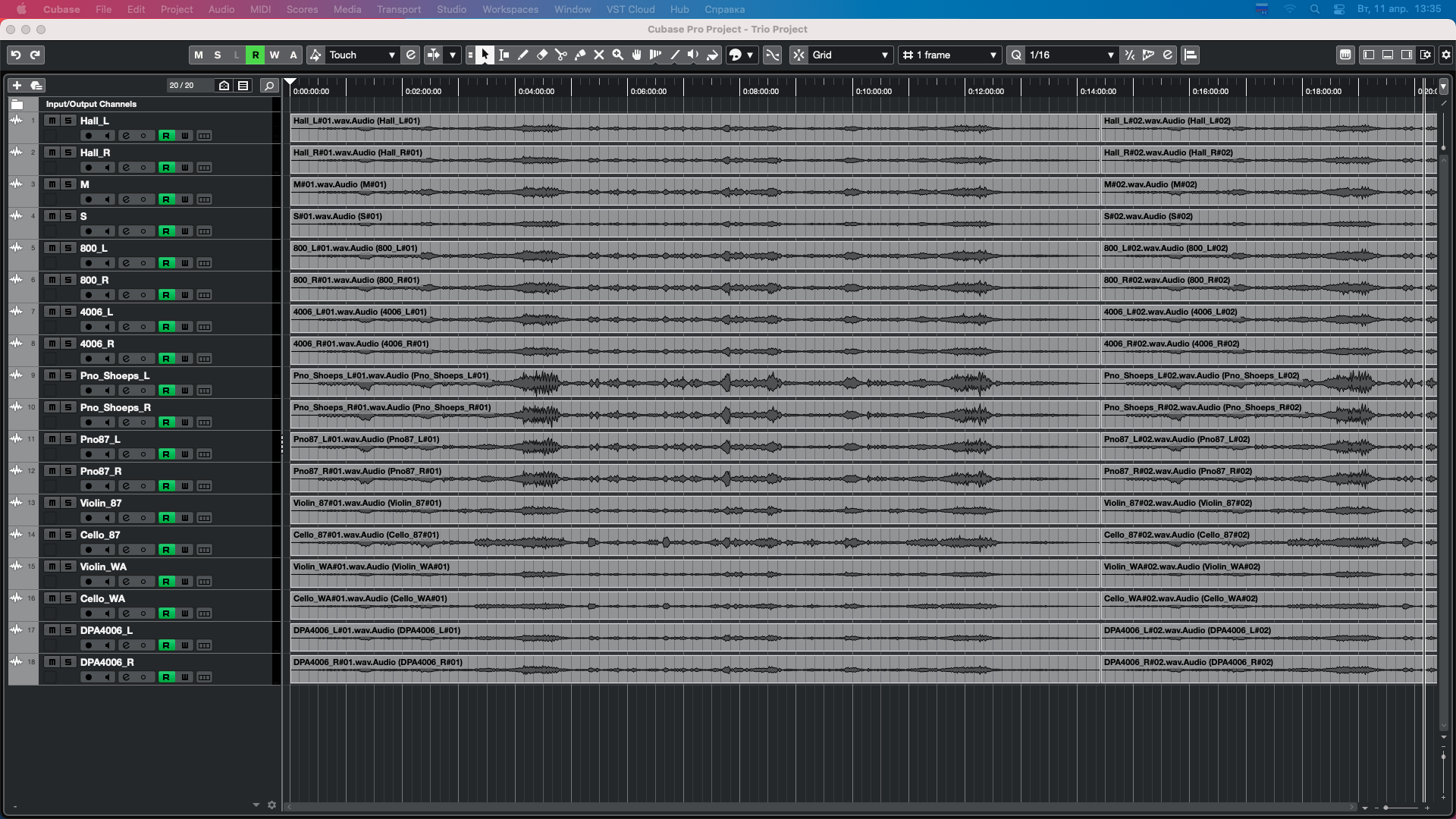Open the track list zoom menu arrow at bottom
Viewport: 1456px width, 819px height.
click(256, 805)
